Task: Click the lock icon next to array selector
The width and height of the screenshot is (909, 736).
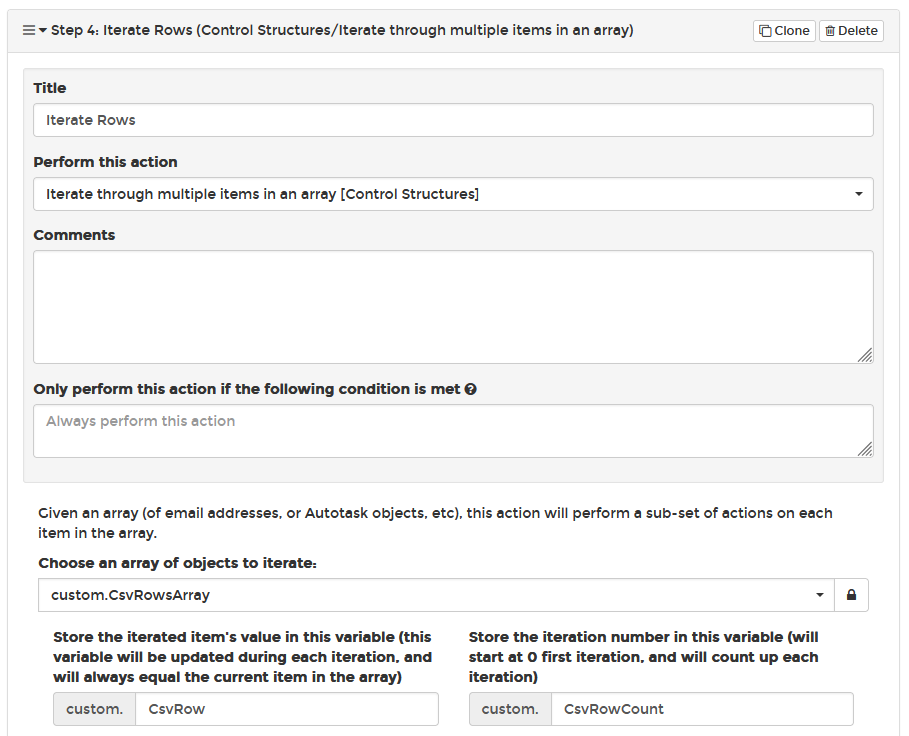Action: [851, 595]
